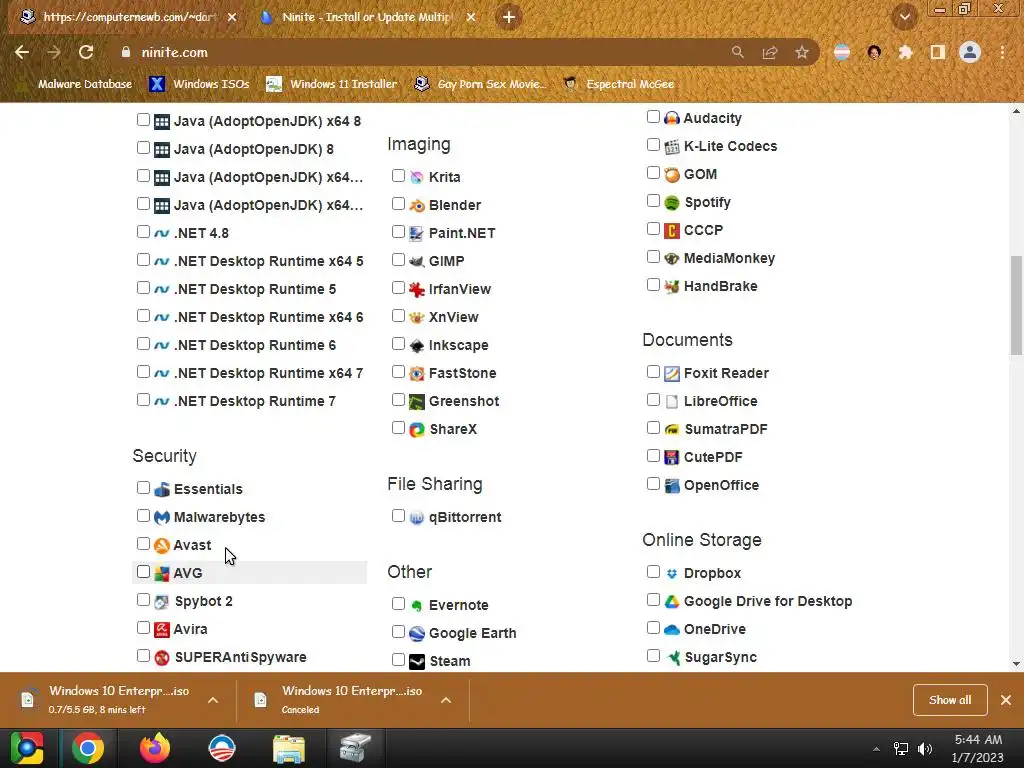Click the volume icon in system tray
The width and height of the screenshot is (1024, 768).
pyautogui.click(x=925, y=749)
